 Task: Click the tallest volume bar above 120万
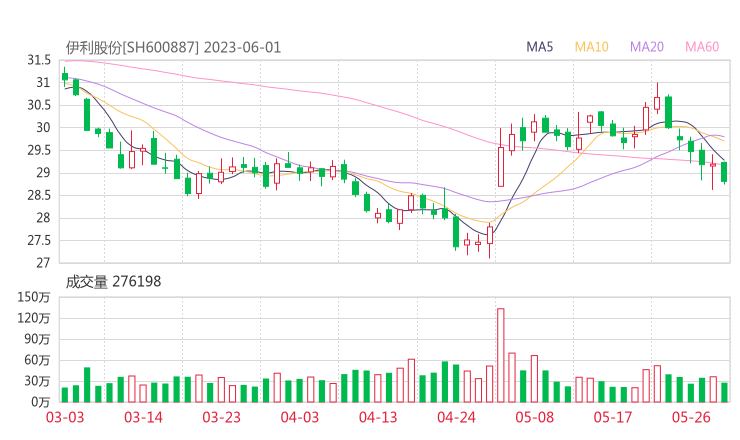click(x=501, y=355)
